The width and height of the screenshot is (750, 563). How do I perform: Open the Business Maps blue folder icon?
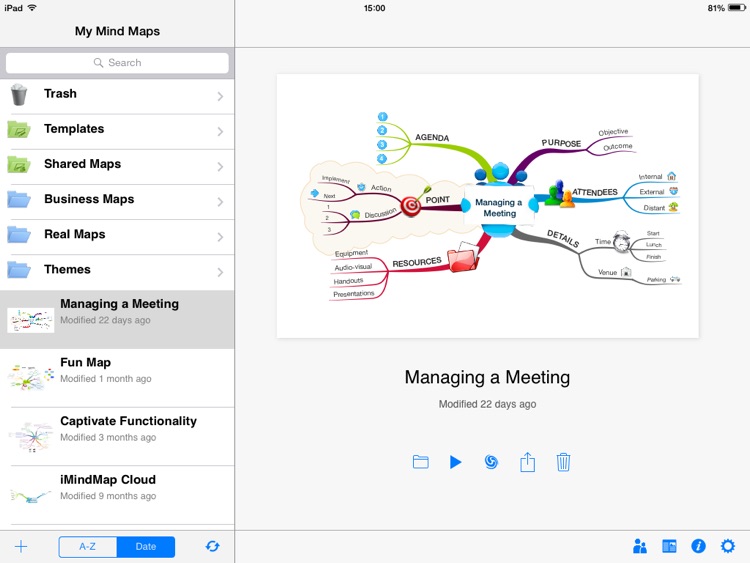19,199
